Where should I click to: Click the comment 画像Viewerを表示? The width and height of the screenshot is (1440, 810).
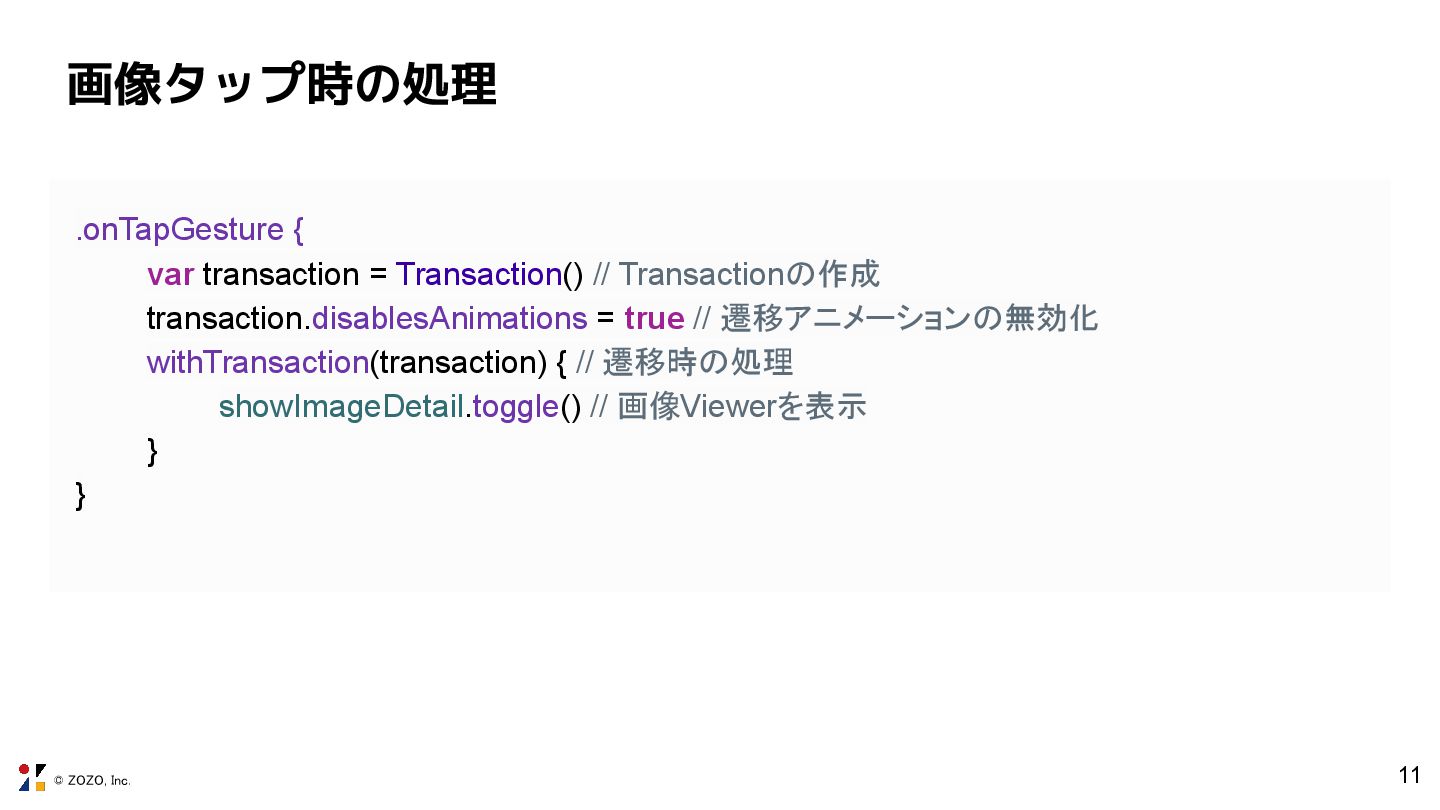[728, 407]
